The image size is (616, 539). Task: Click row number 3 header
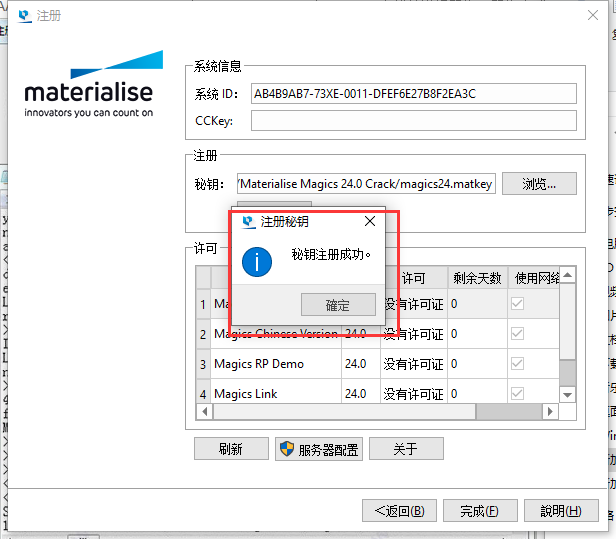(x=203, y=364)
